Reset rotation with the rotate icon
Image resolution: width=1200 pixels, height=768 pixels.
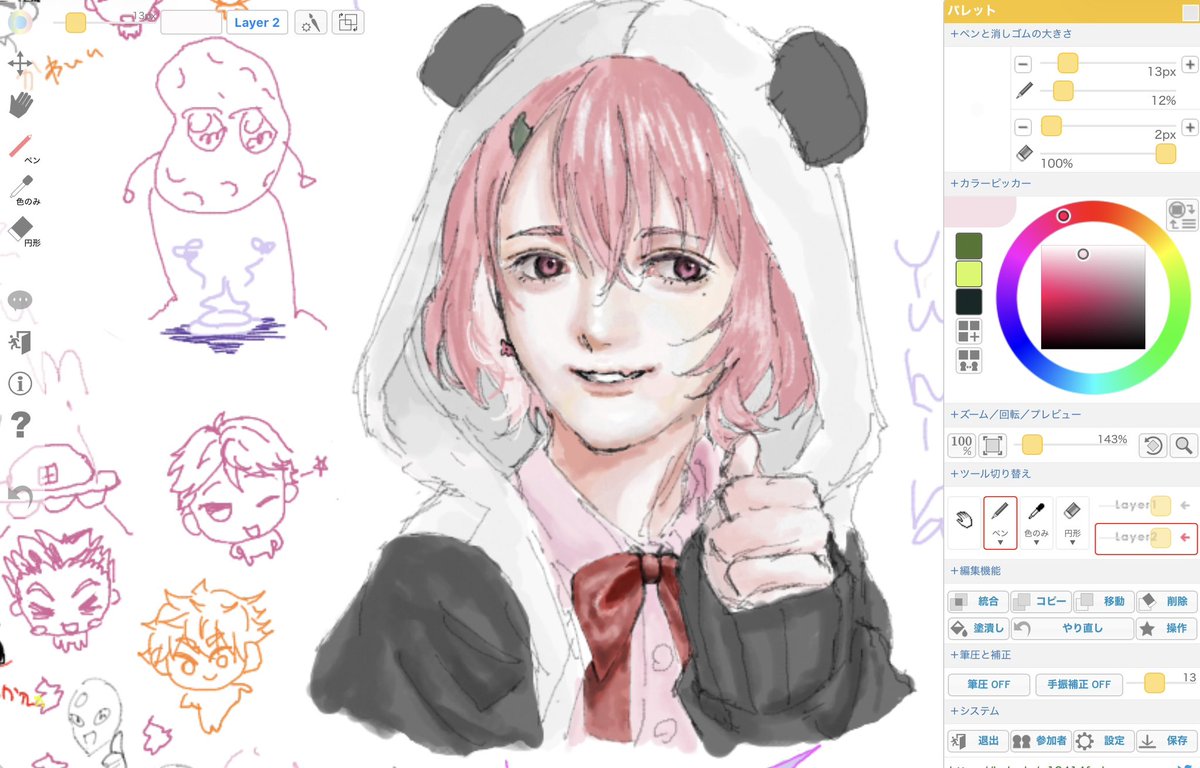click(1153, 446)
